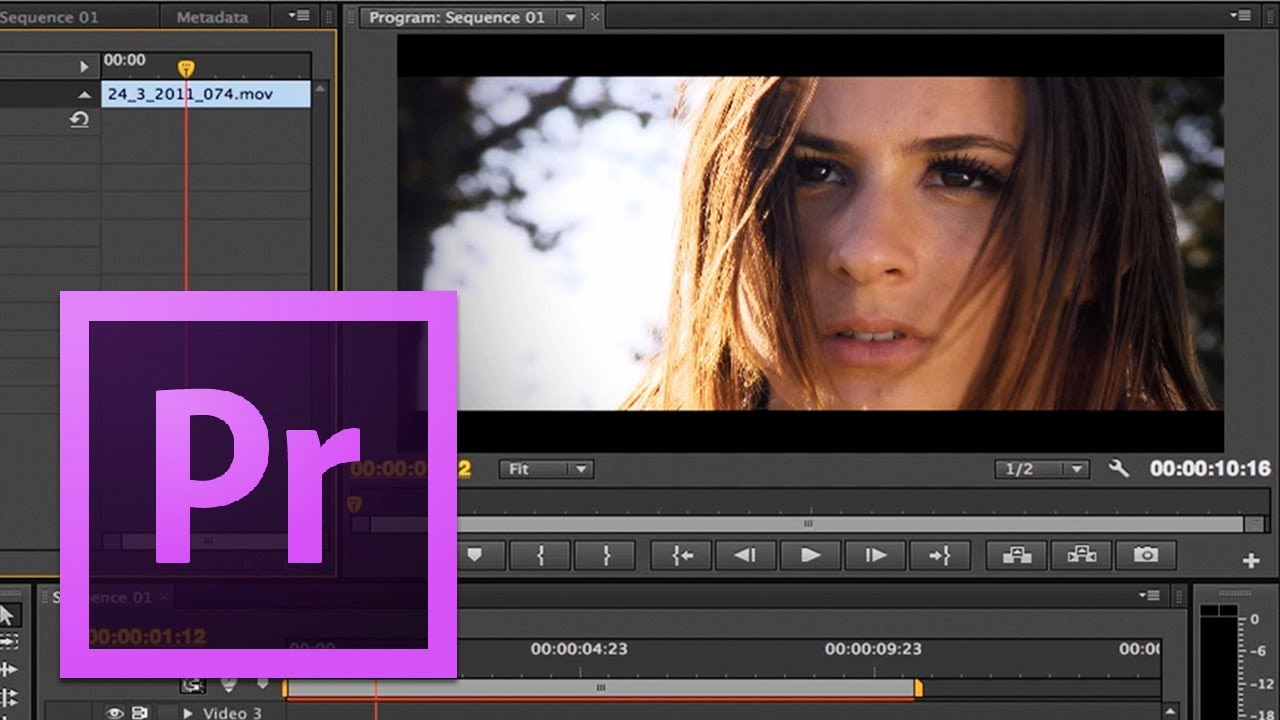Open the Fit zoom level dropdown
Viewport: 1280px width, 720px height.
point(547,469)
